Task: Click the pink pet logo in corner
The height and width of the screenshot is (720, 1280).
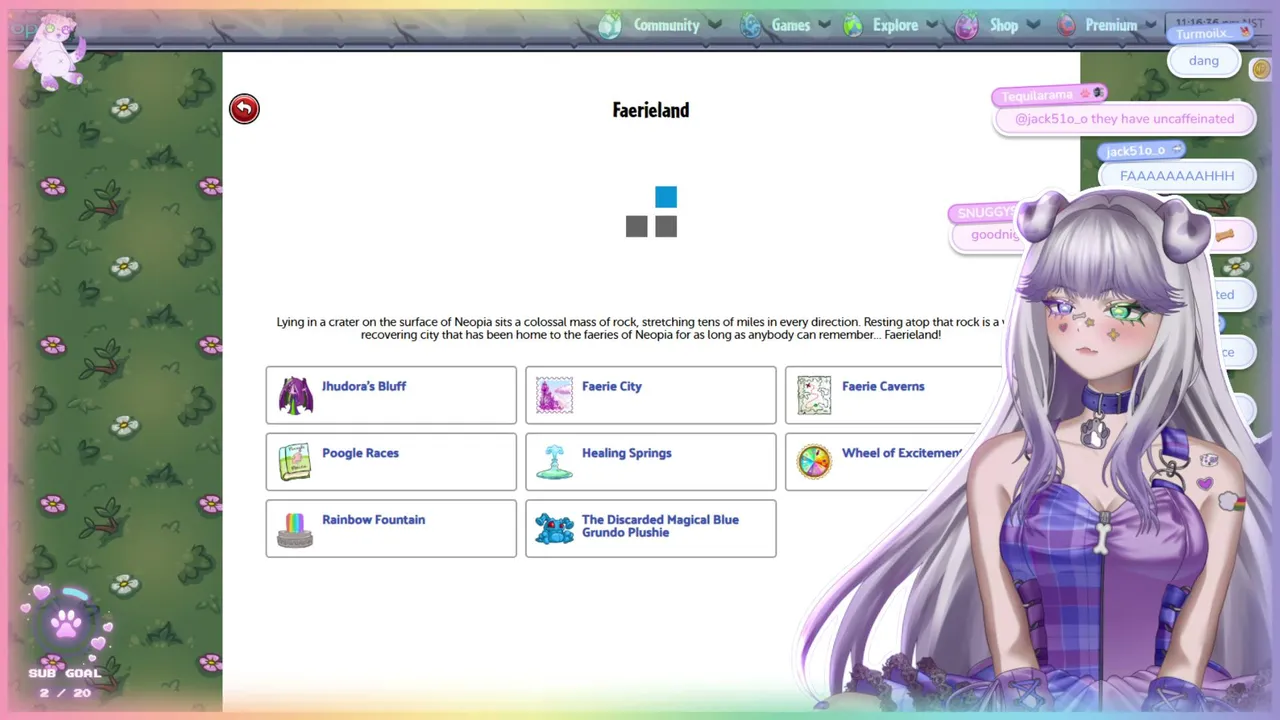Action: click(50, 52)
